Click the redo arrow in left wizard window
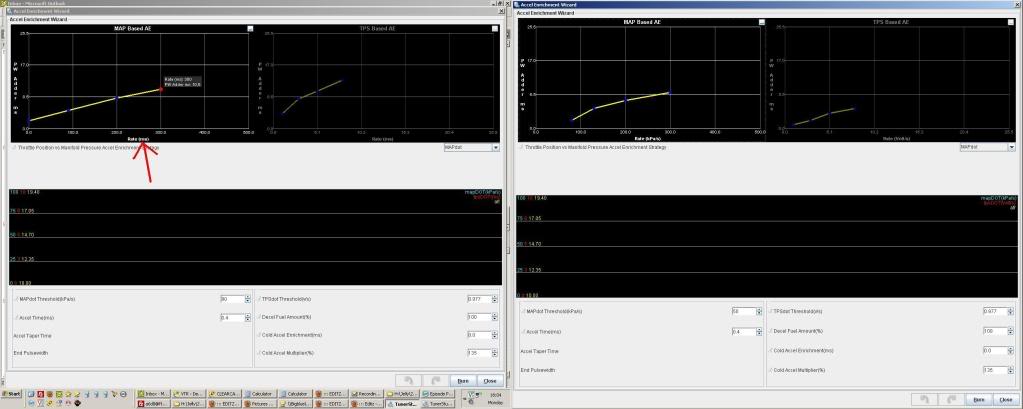 tap(435, 380)
